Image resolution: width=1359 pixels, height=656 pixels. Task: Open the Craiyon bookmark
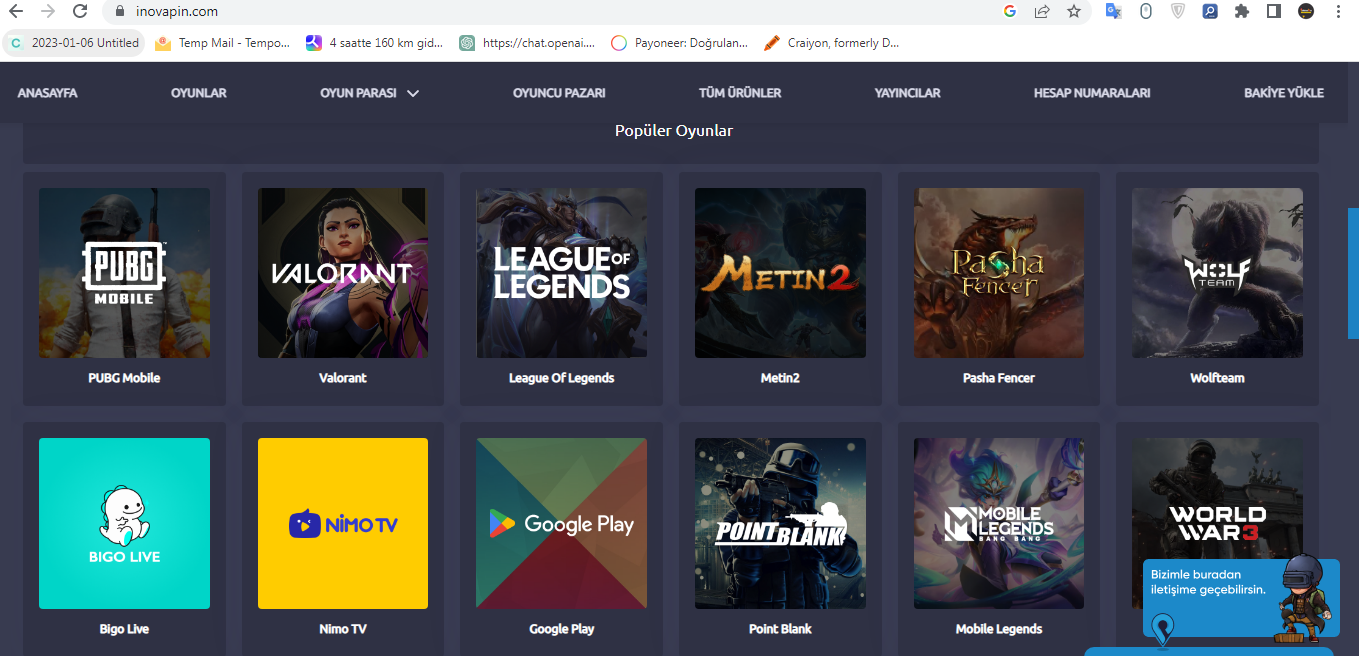point(832,43)
